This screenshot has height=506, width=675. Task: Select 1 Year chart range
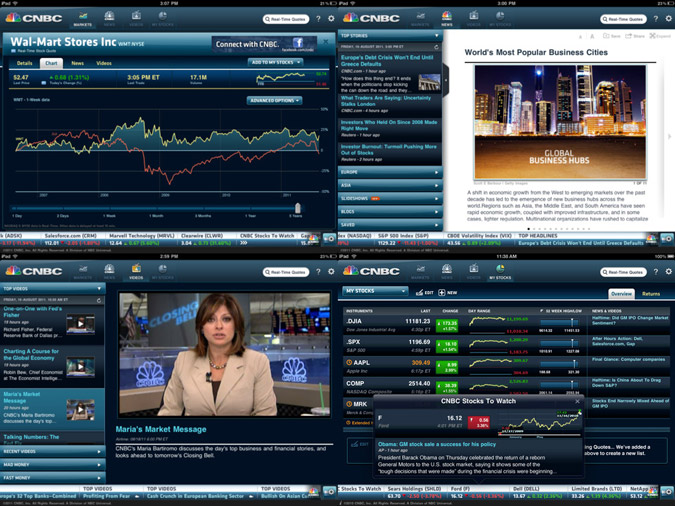250,216
